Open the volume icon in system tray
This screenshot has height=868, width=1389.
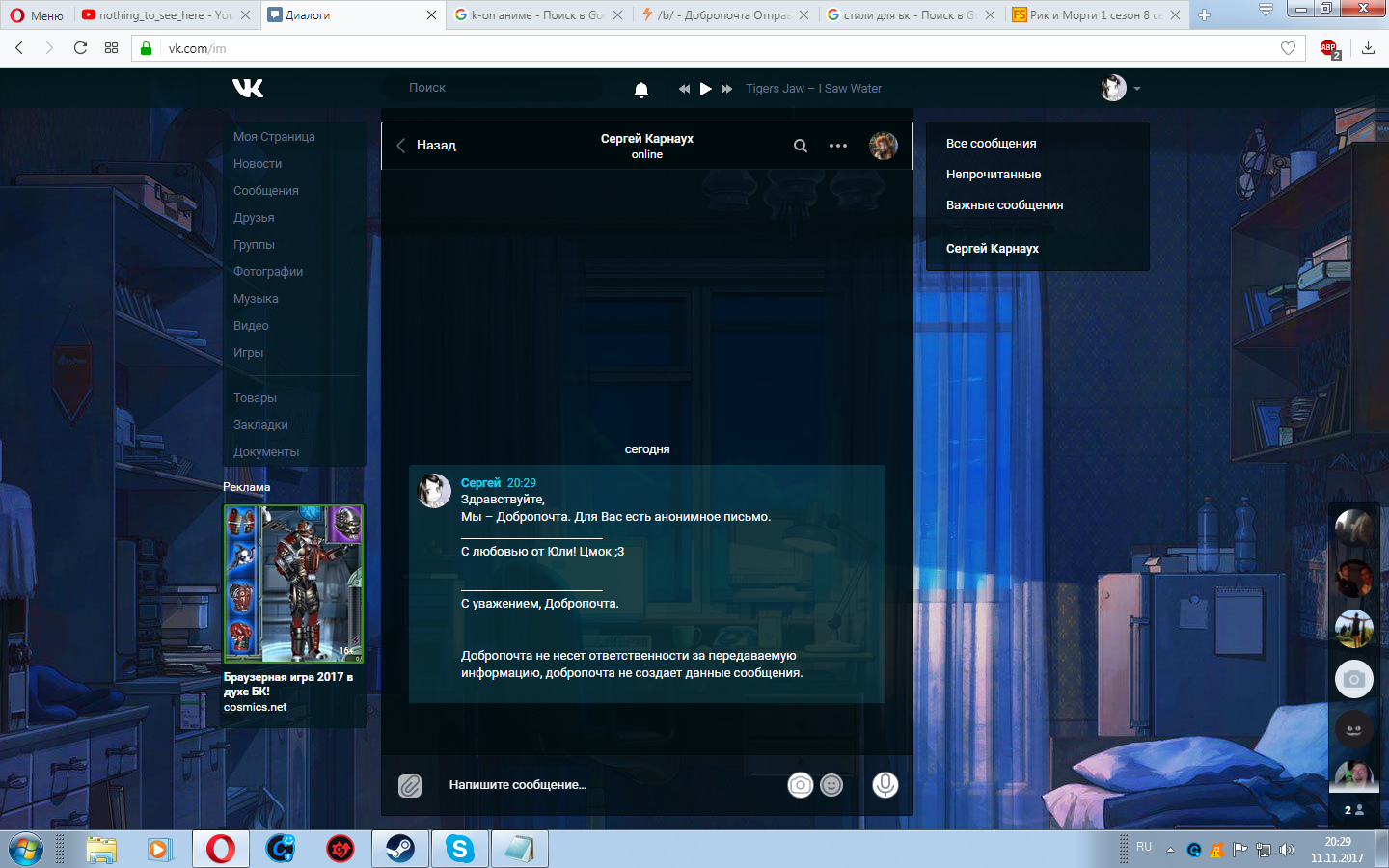pos(1286,850)
